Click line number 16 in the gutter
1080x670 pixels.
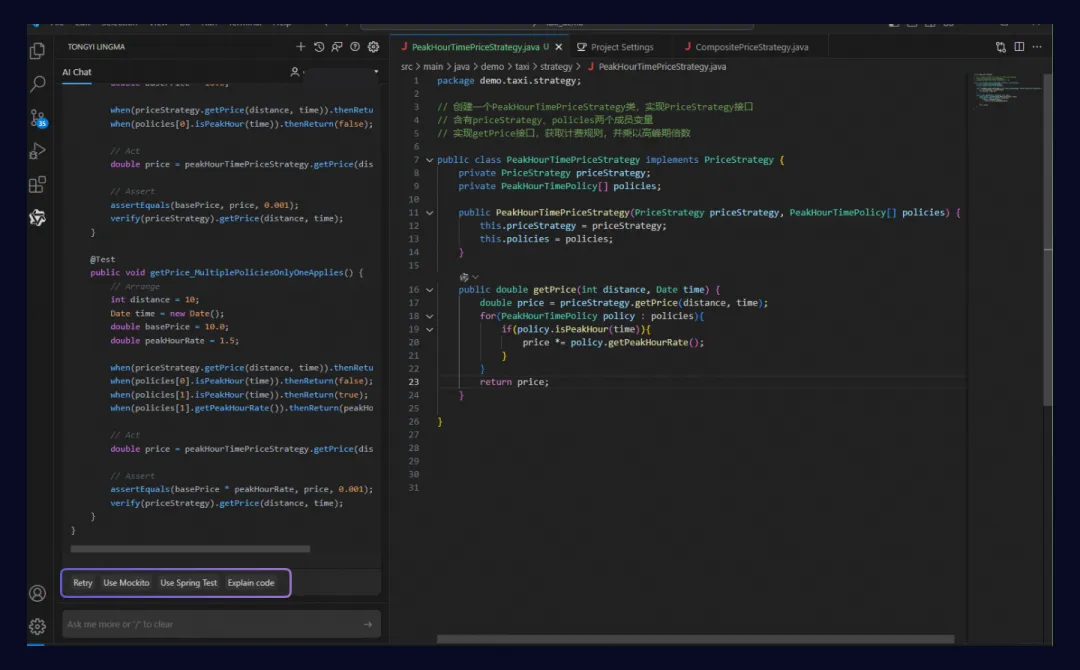[x=413, y=290]
